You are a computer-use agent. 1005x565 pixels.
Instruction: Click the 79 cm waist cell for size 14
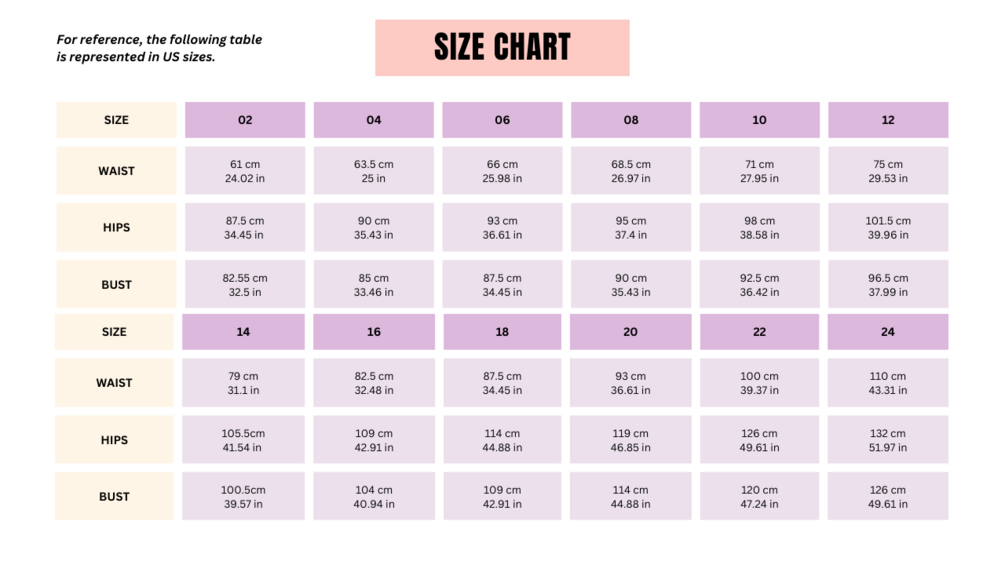[x=243, y=383]
